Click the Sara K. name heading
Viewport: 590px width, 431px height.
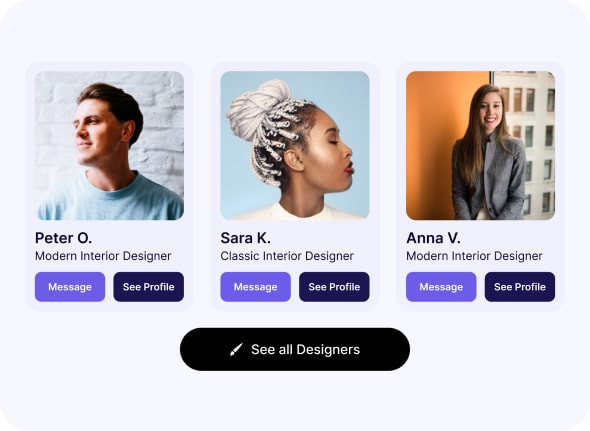pos(246,238)
